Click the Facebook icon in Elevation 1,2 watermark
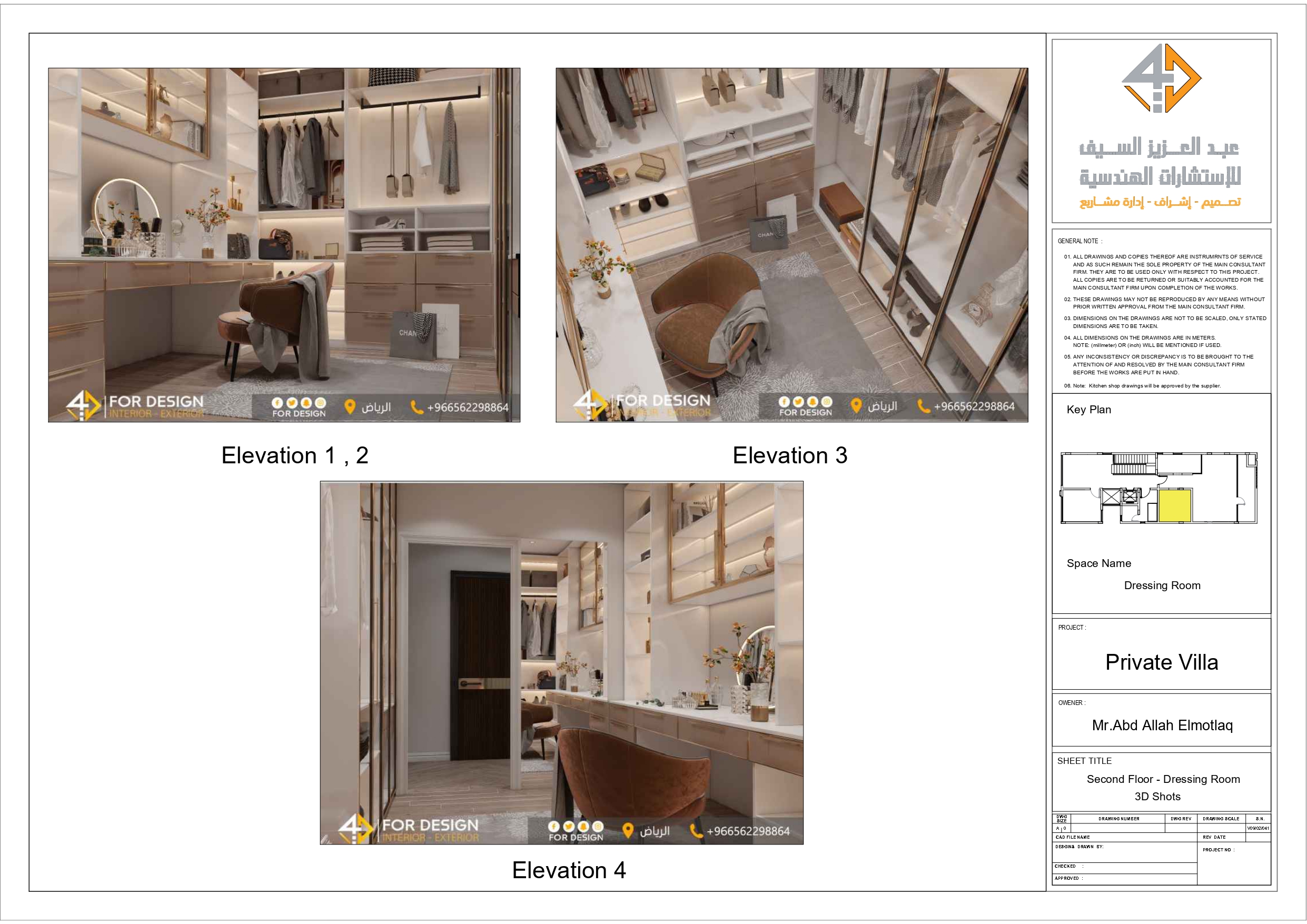Image resolution: width=1307 pixels, height=924 pixels. 278,404
